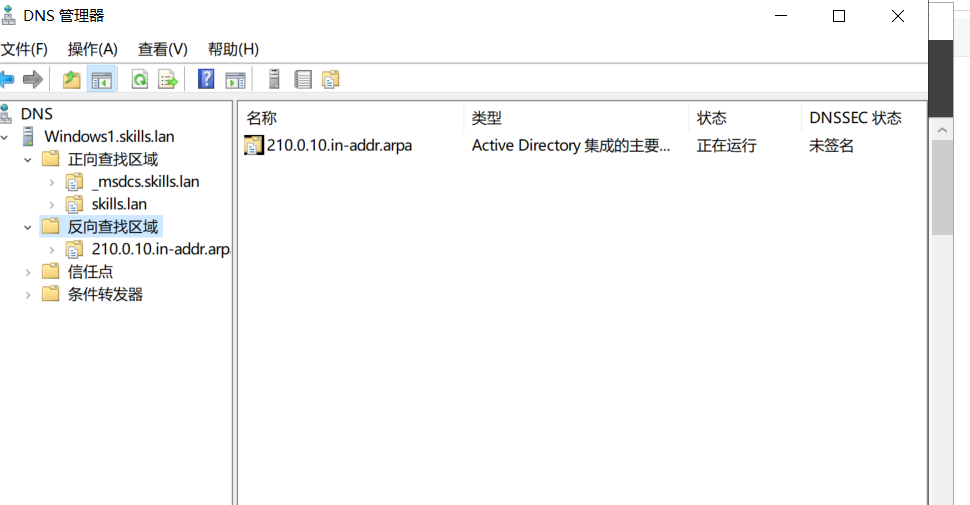Click the records list toolbar icon

[x=302, y=79]
